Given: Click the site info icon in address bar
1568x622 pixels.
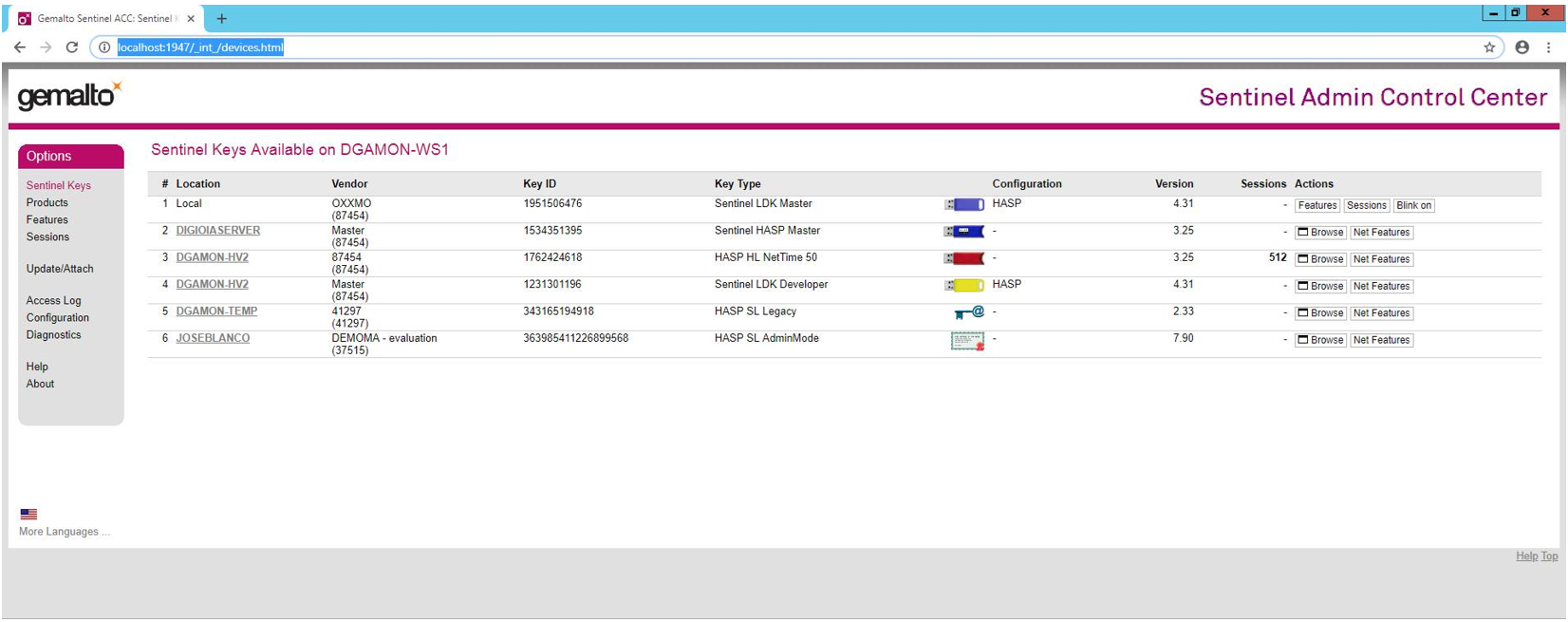Looking at the screenshot, I should click(x=104, y=47).
